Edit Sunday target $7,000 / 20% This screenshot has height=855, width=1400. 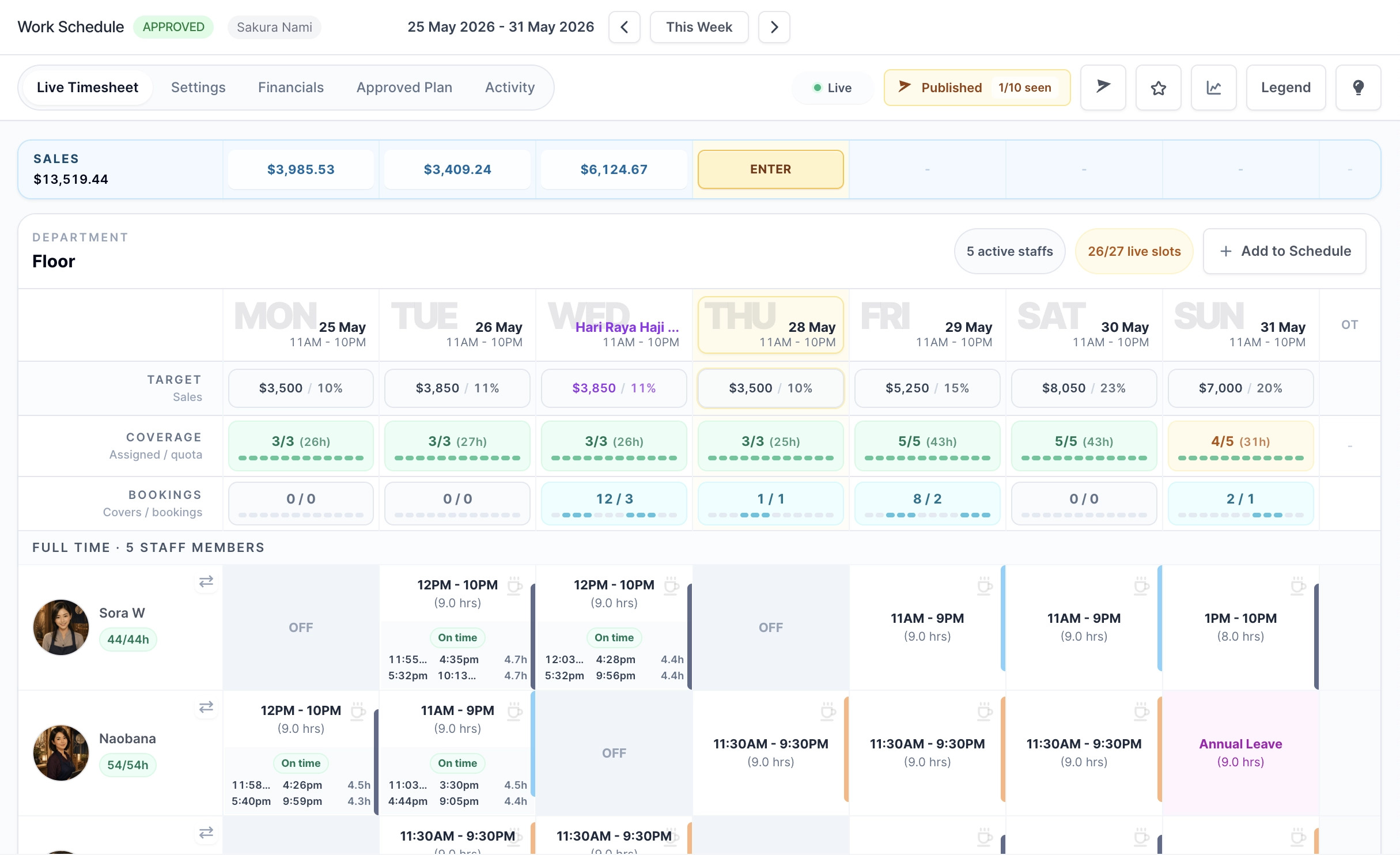[x=1240, y=388]
